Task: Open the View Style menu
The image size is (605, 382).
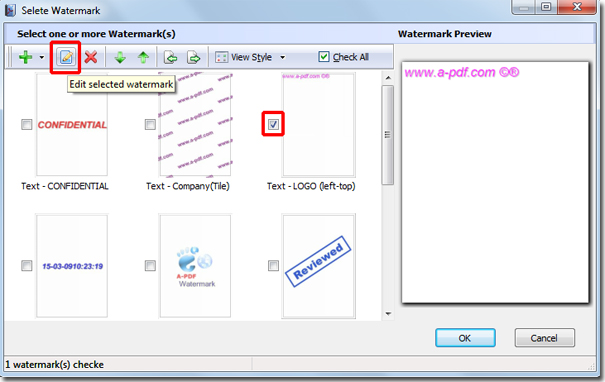Action: point(244,57)
